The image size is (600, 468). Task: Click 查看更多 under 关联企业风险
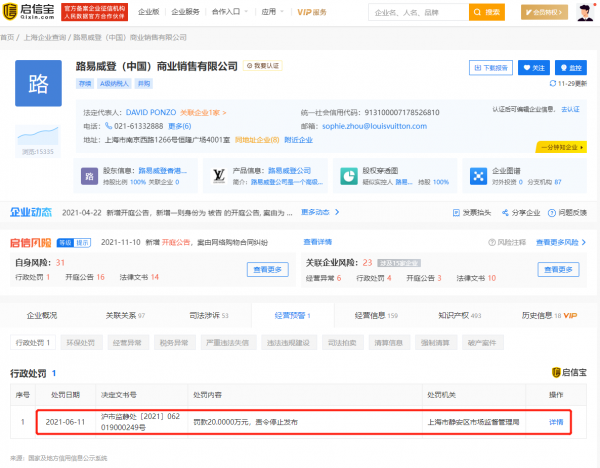tap(558, 269)
